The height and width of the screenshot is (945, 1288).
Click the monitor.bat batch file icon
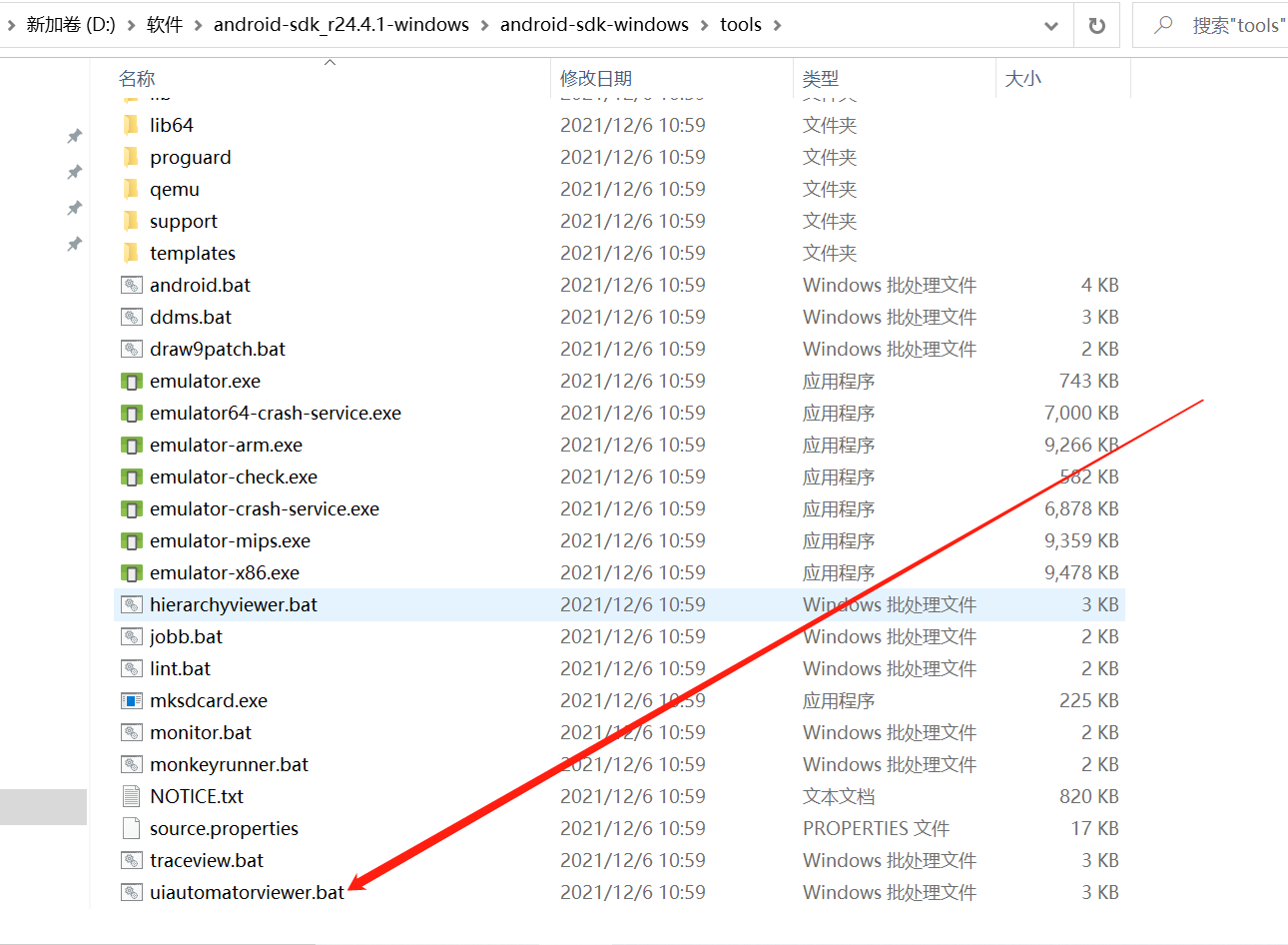(131, 732)
